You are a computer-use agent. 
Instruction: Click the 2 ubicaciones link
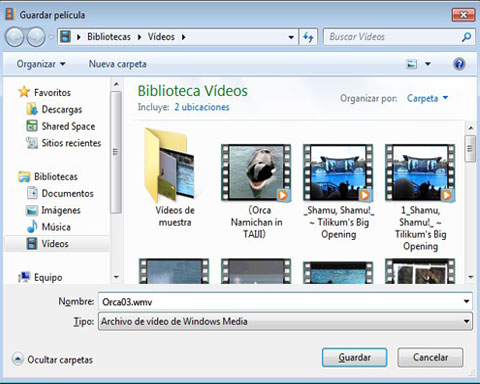coord(202,107)
